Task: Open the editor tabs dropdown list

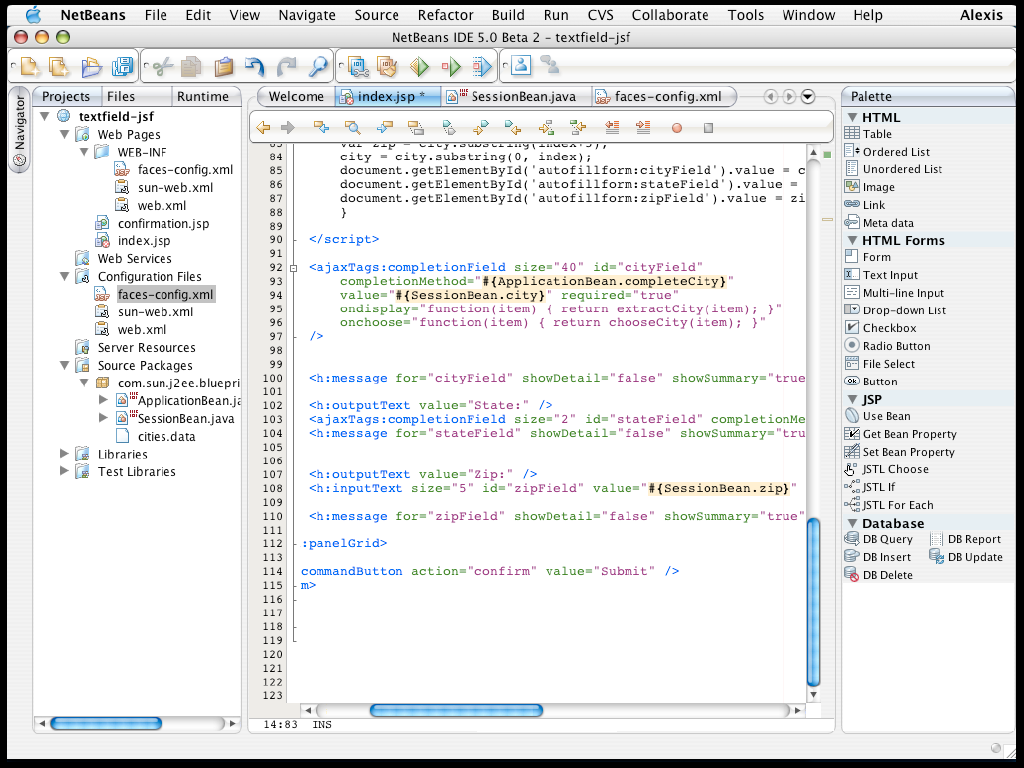Action: 808,97
